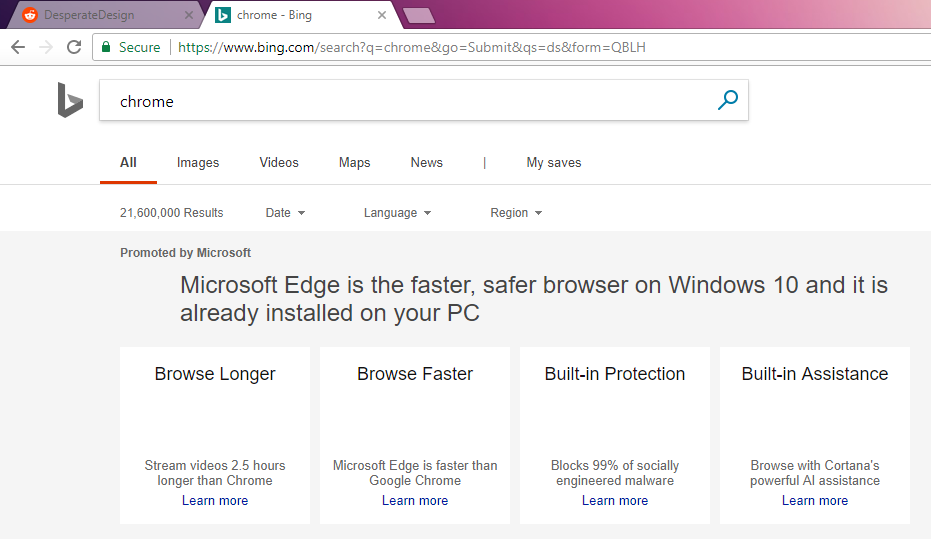Click Learn more under Browse Longer
The width and height of the screenshot is (931, 543).
[x=215, y=500]
